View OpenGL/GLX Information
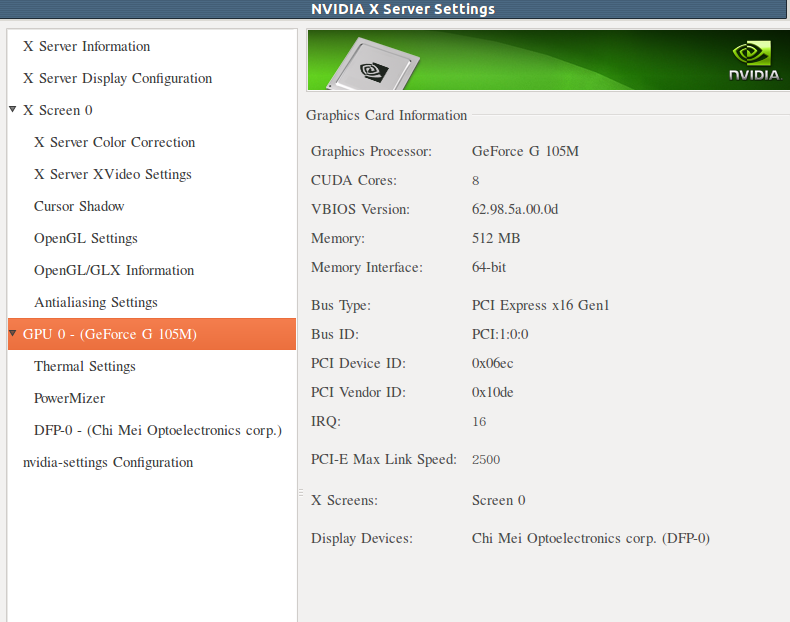The width and height of the screenshot is (790, 622). tap(114, 270)
